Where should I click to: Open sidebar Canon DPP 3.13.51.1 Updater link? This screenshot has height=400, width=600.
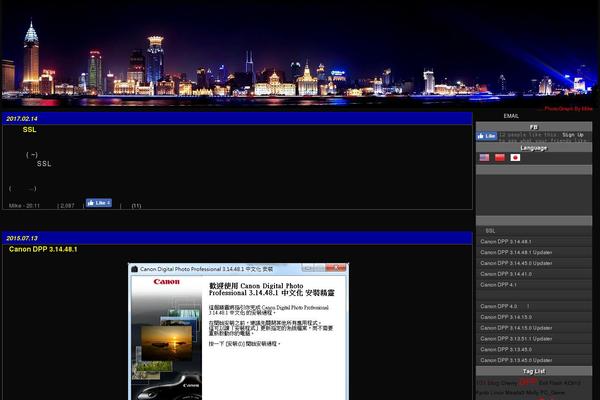coord(516,338)
